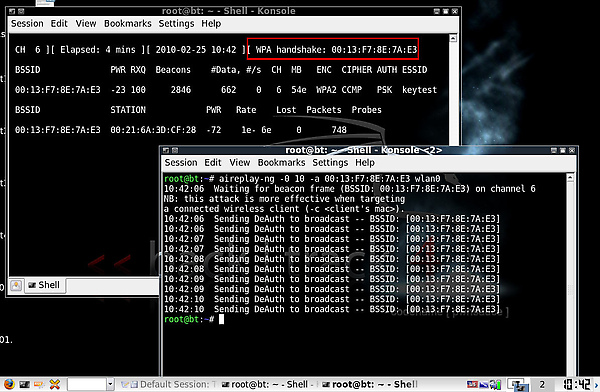This screenshot has height=392, width=600.
Task: Open Bookmarks menu in Konsole <2> window
Action: (282, 163)
